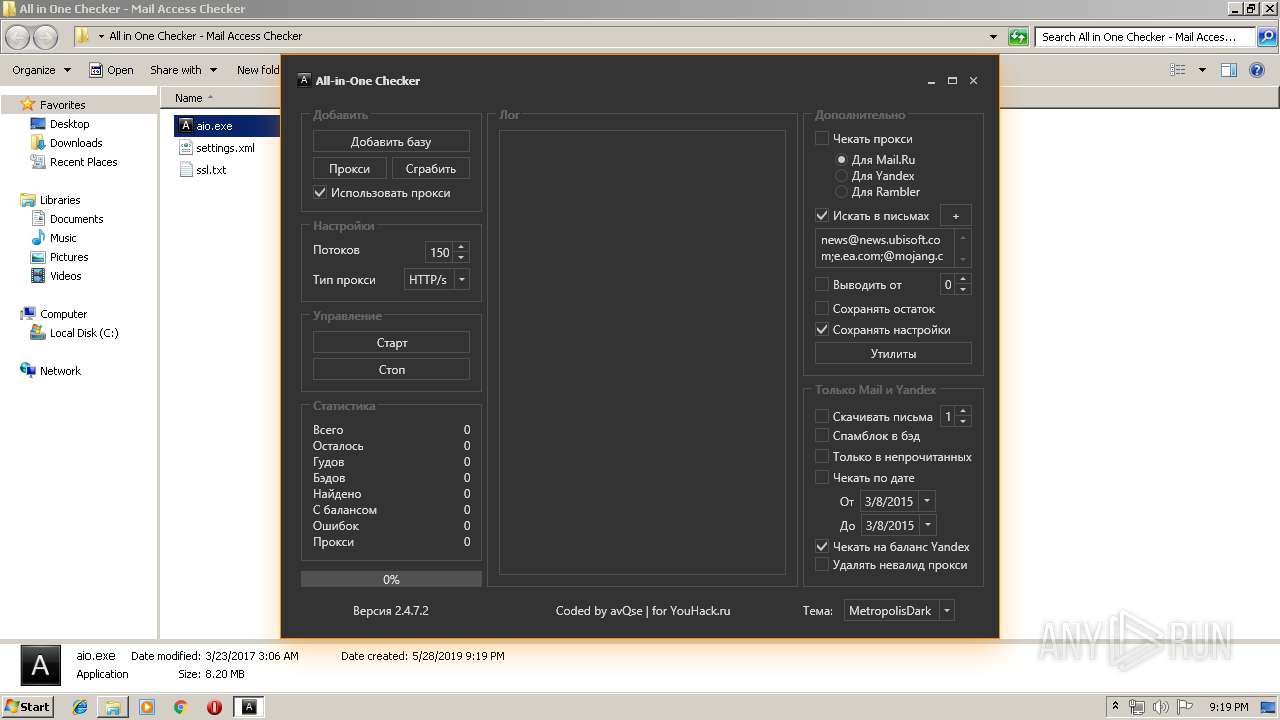Click the plus button beside Искать в письмах
Image resolution: width=1280 pixels, height=720 pixels.
tap(955, 216)
